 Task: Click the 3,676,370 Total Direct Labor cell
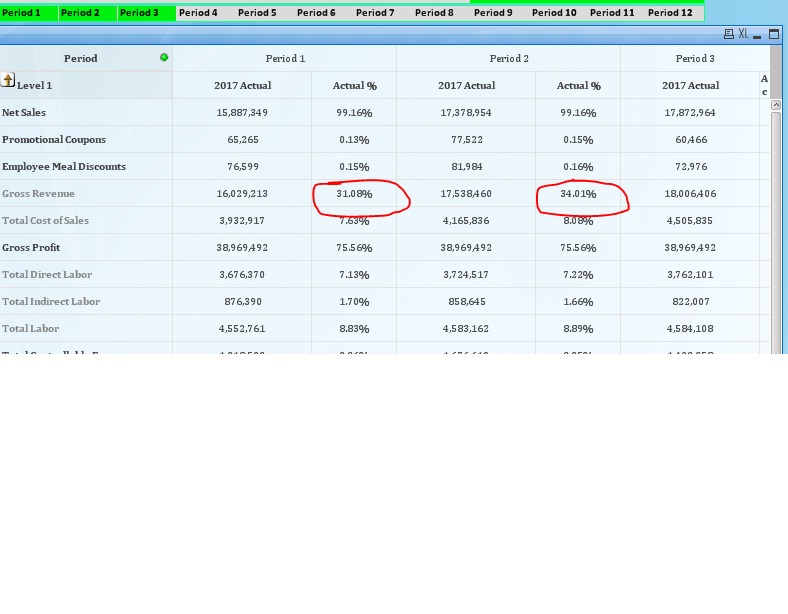pyautogui.click(x=242, y=274)
